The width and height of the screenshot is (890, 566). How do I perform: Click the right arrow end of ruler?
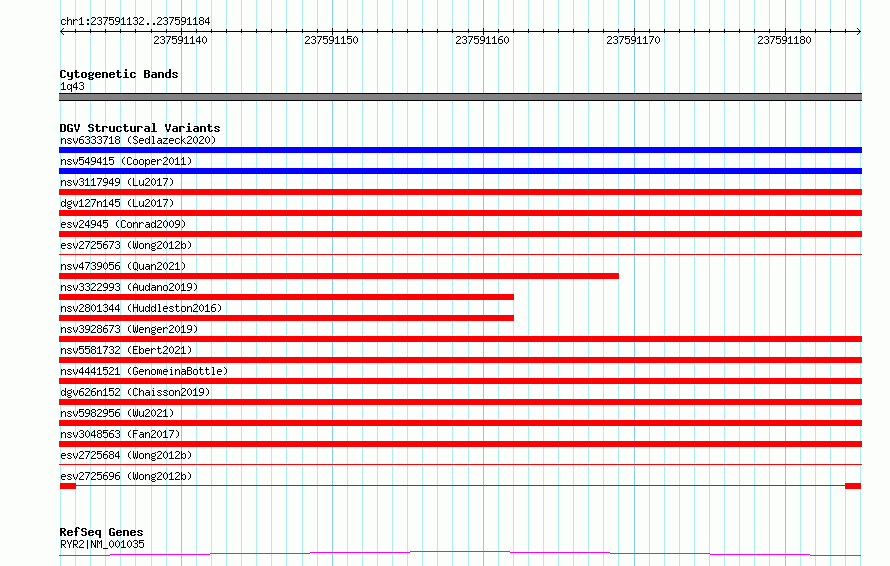pos(859,31)
